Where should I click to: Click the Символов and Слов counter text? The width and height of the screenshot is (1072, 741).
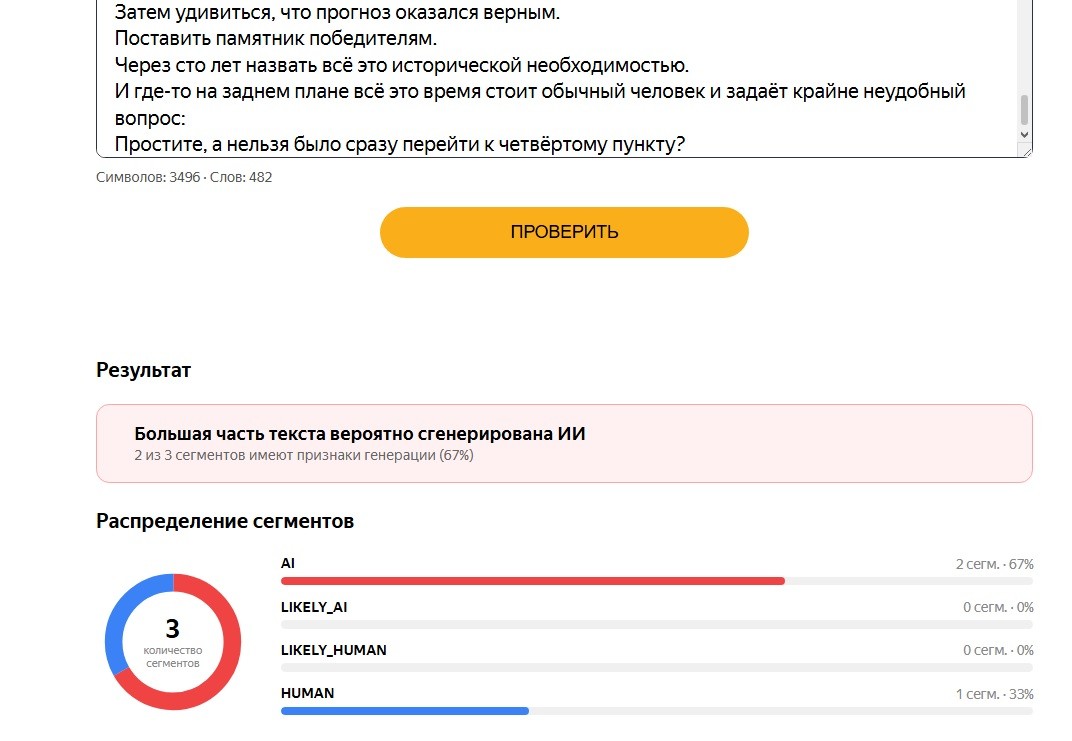[184, 177]
